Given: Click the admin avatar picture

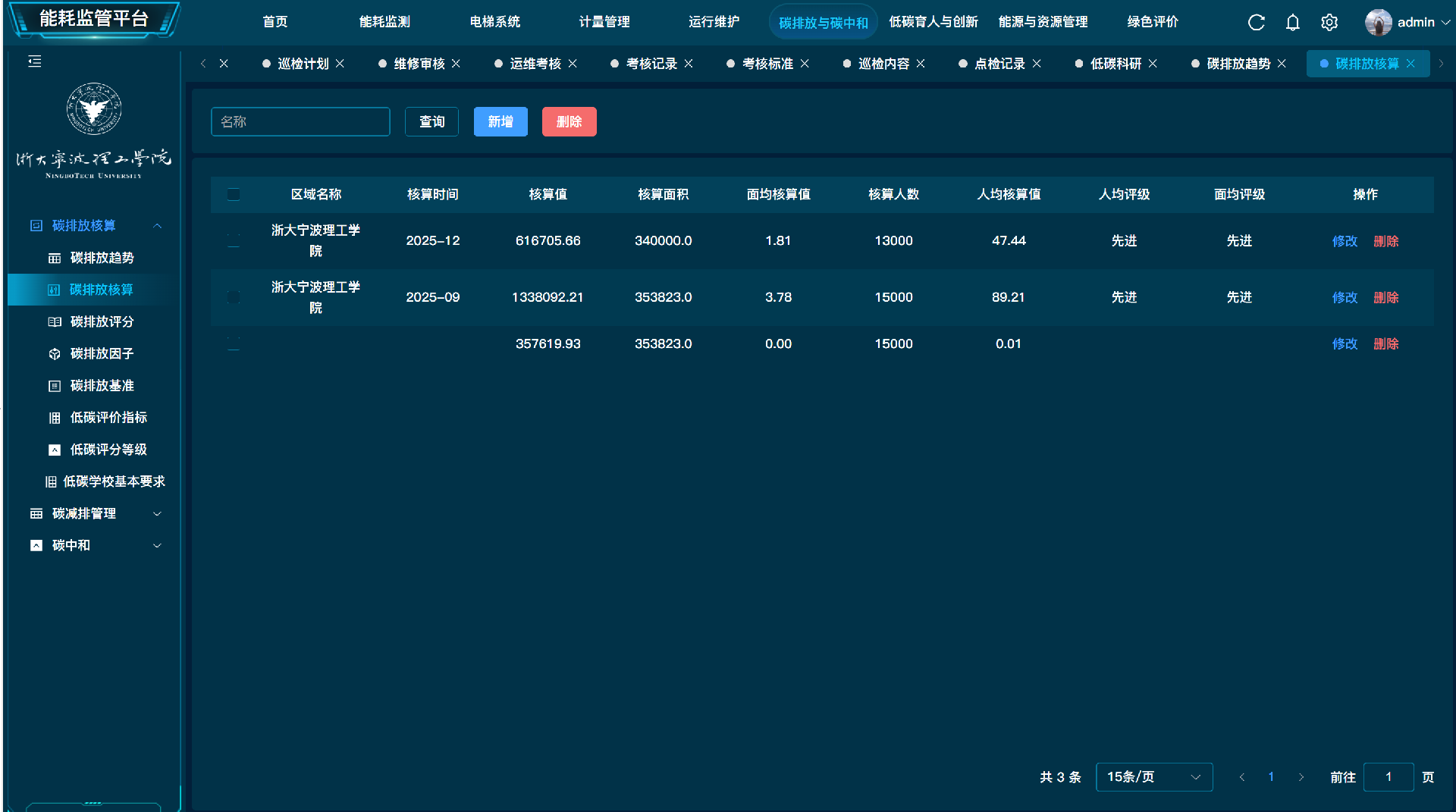Looking at the screenshot, I should (1378, 23).
